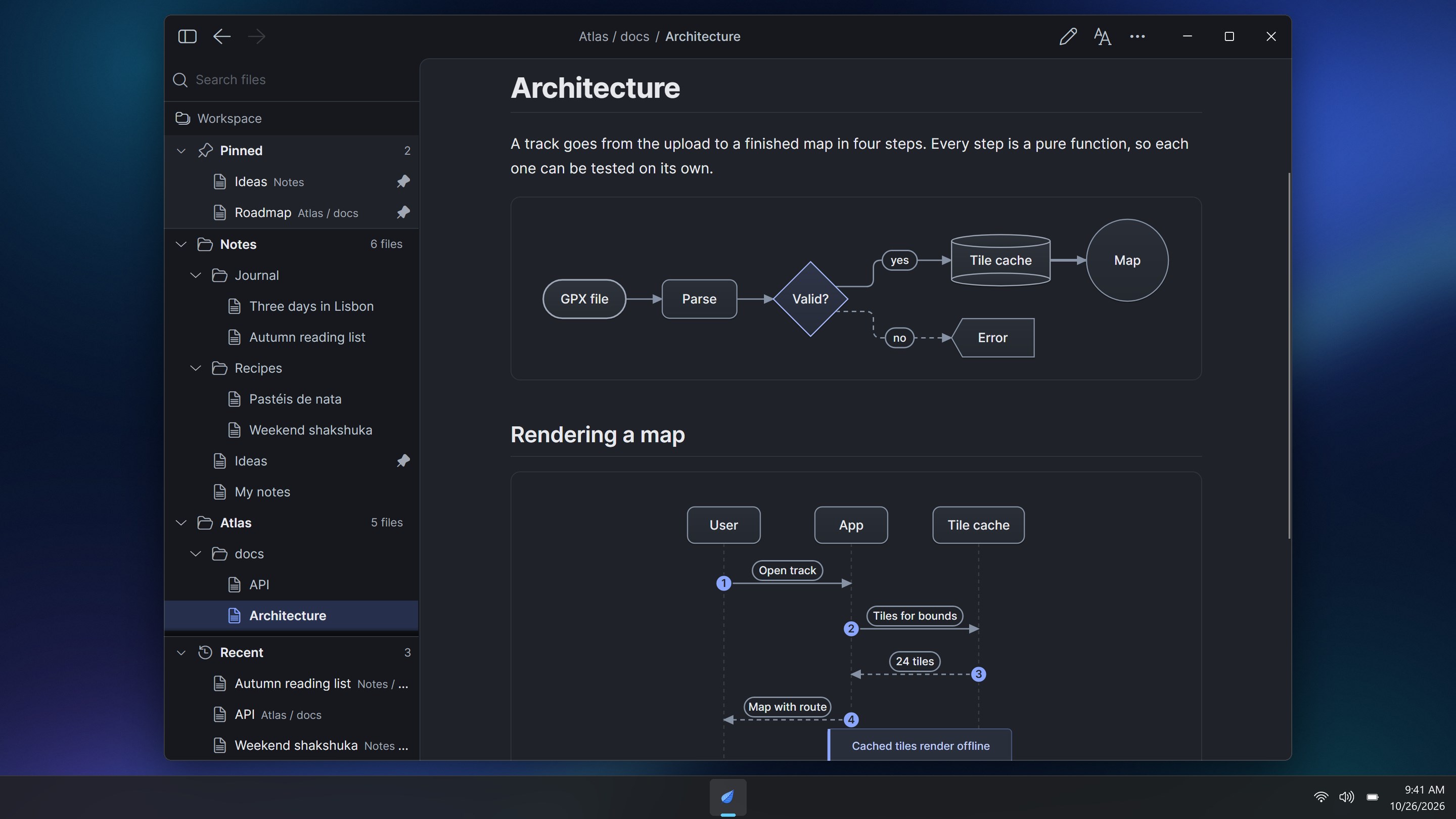
Task: Click the Atlas breadcrumb link
Action: (x=594, y=36)
